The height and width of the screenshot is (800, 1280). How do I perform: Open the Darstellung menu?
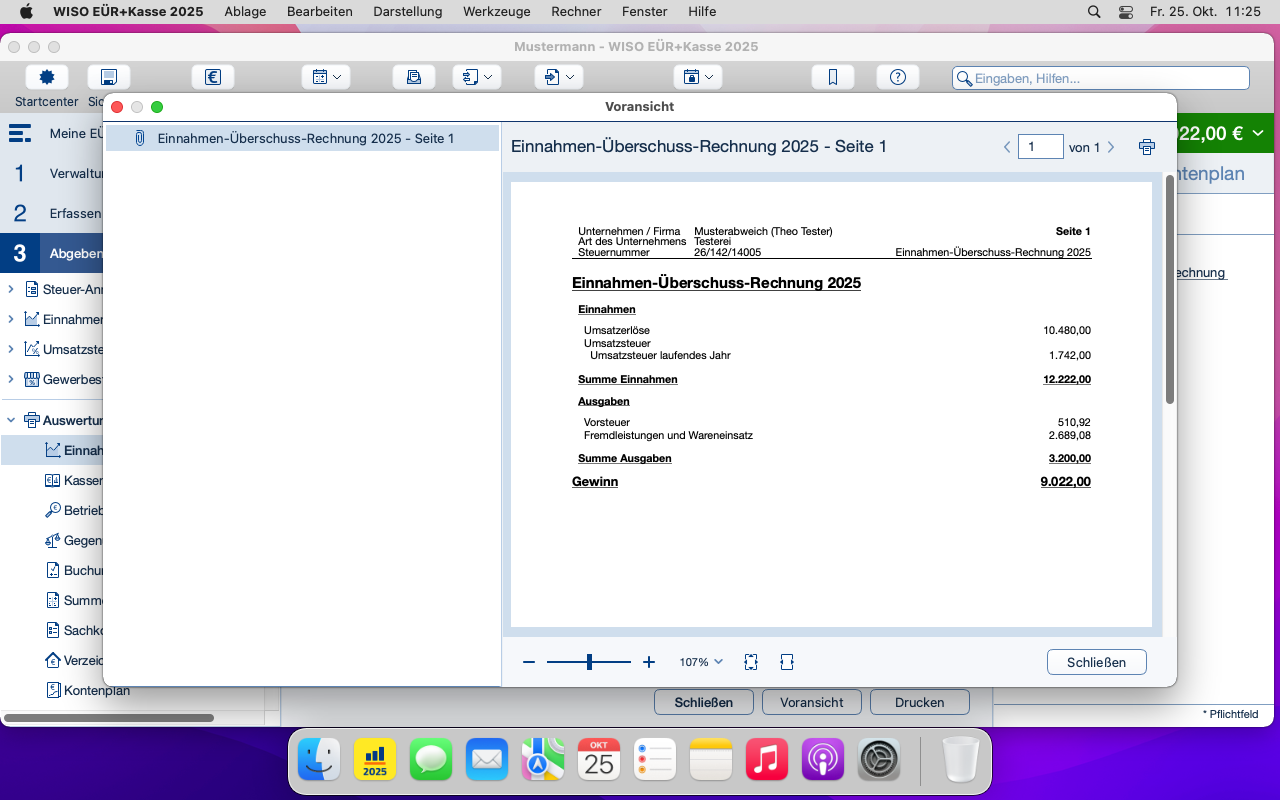click(408, 12)
